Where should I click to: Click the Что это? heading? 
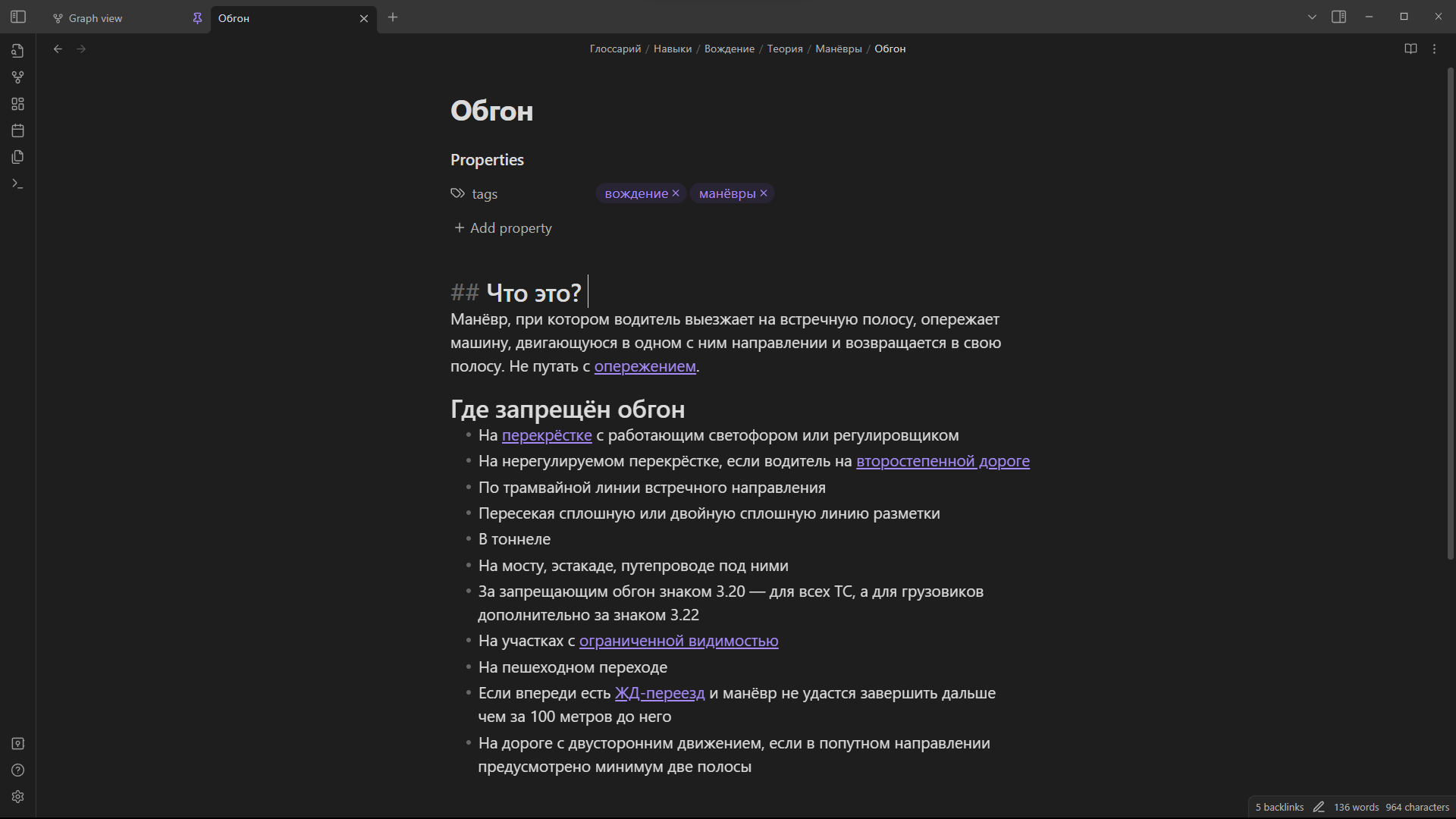coord(534,293)
